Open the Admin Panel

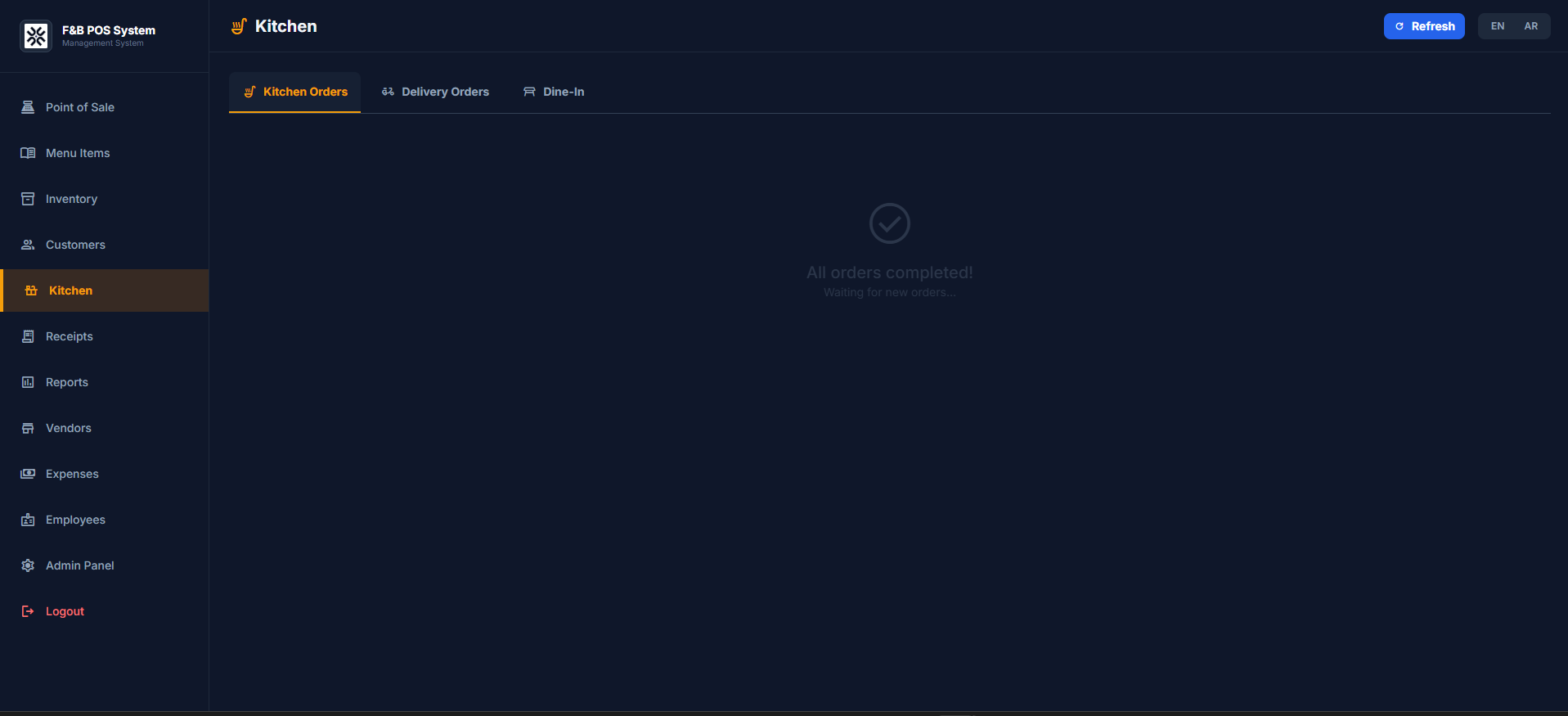(x=105, y=565)
